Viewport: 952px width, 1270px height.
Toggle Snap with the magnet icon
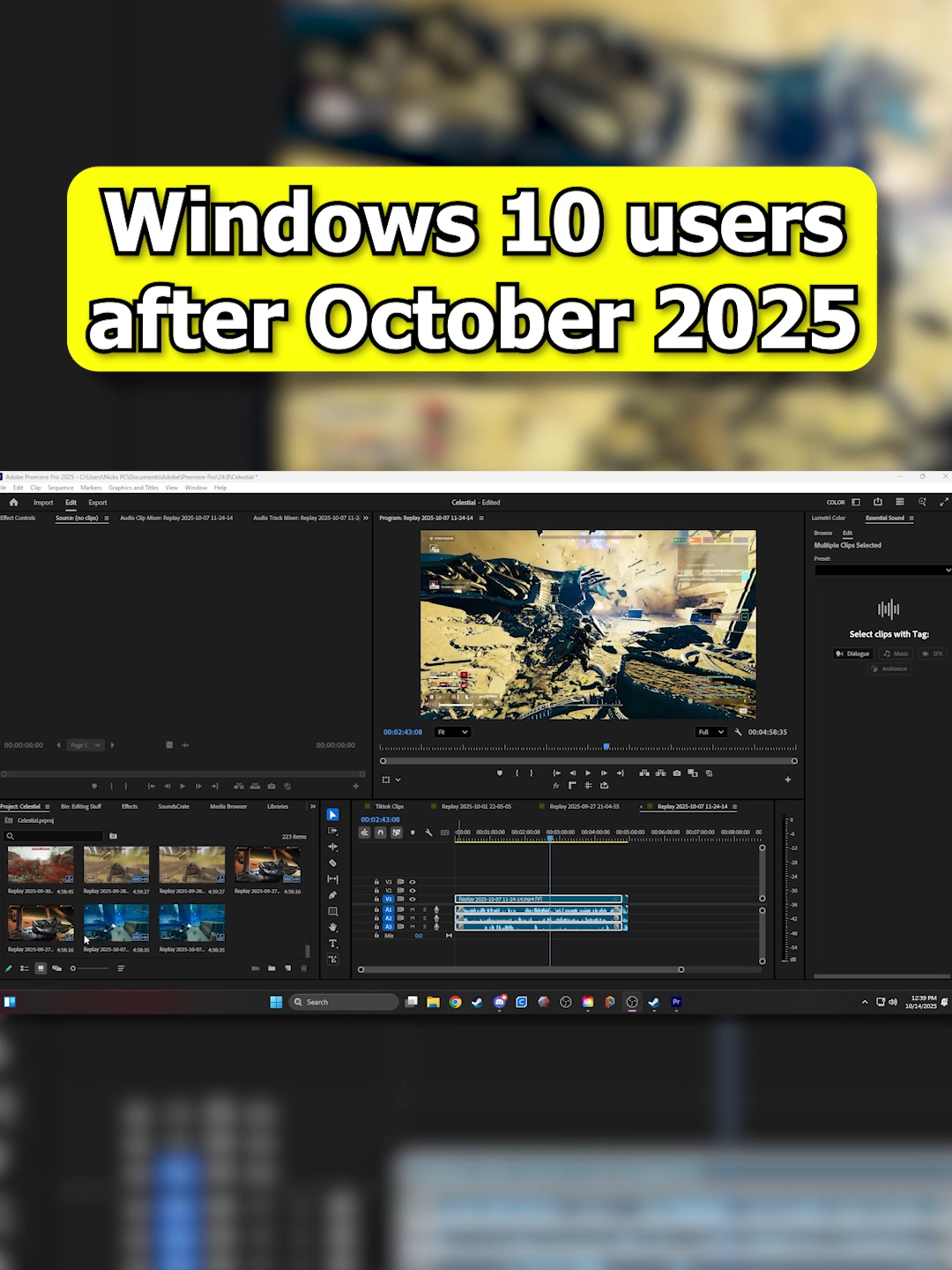click(380, 833)
